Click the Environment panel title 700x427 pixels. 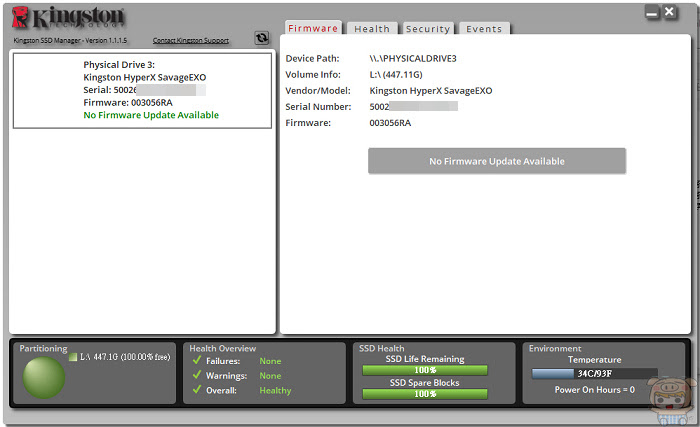pos(555,348)
